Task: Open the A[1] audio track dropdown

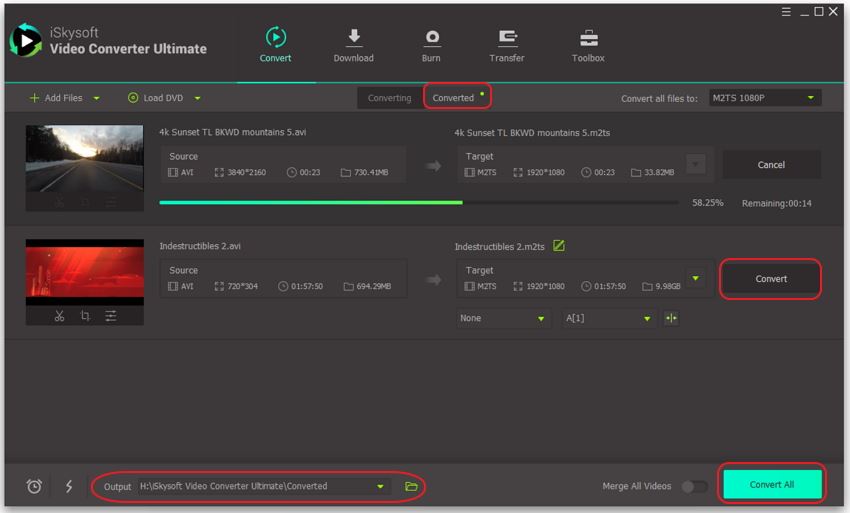Action: pos(608,318)
